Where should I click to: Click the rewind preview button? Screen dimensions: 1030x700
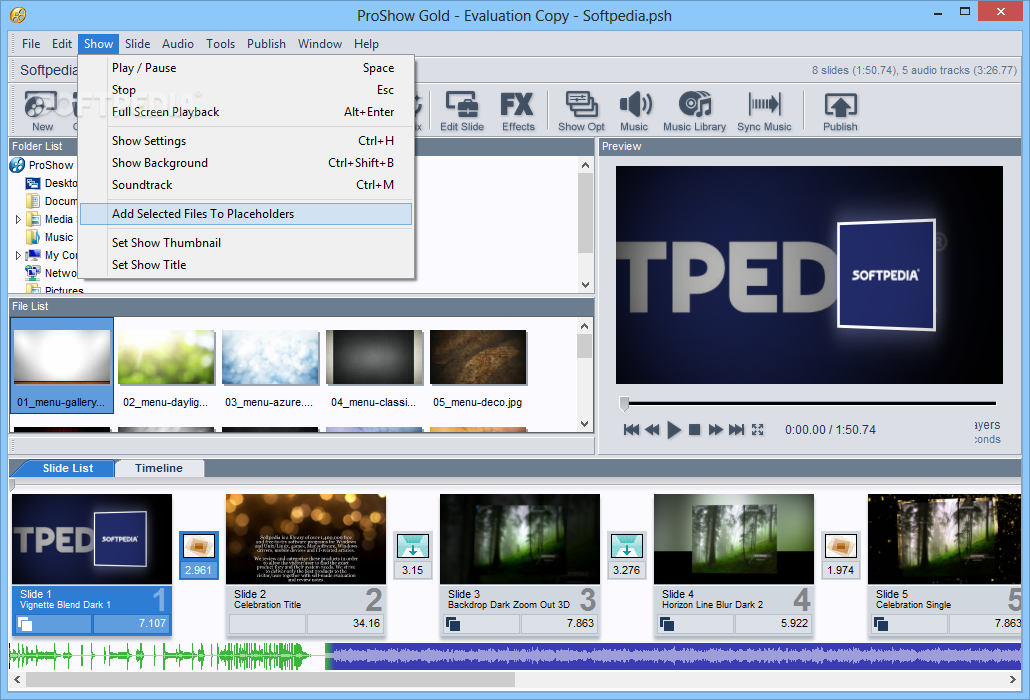[652, 429]
